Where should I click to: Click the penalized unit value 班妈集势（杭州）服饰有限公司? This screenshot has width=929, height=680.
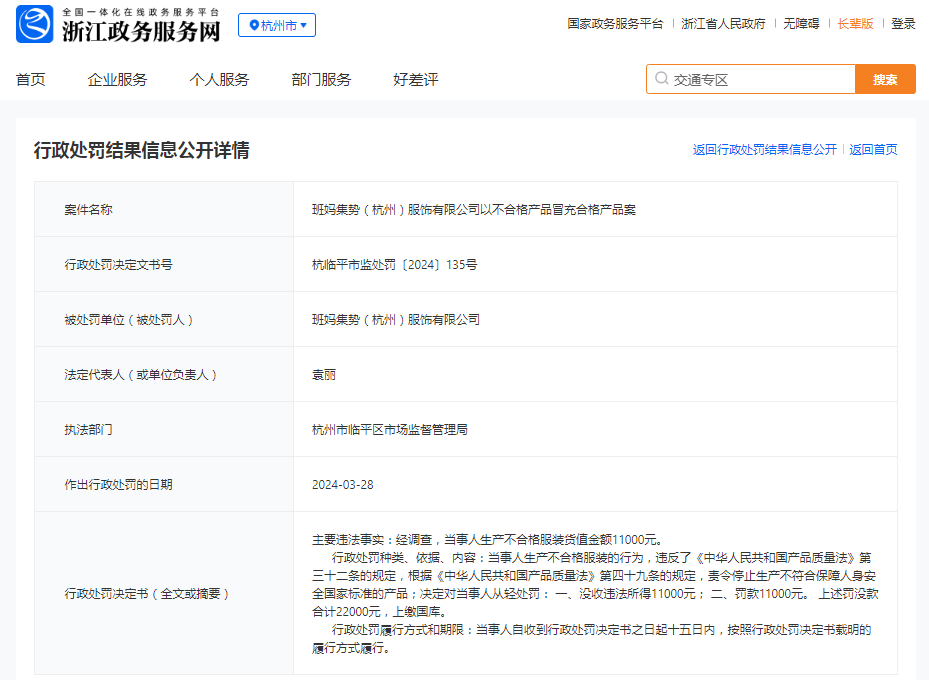coord(396,320)
